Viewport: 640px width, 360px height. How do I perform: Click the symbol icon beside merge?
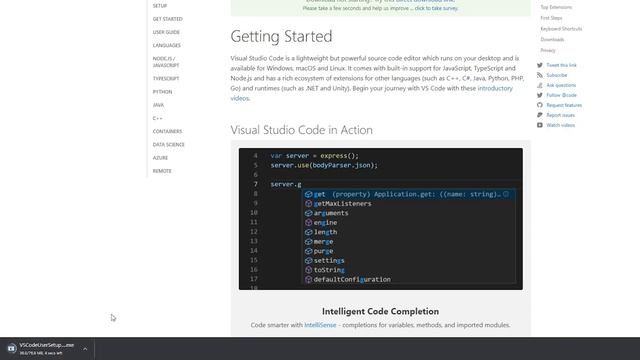(x=309, y=242)
